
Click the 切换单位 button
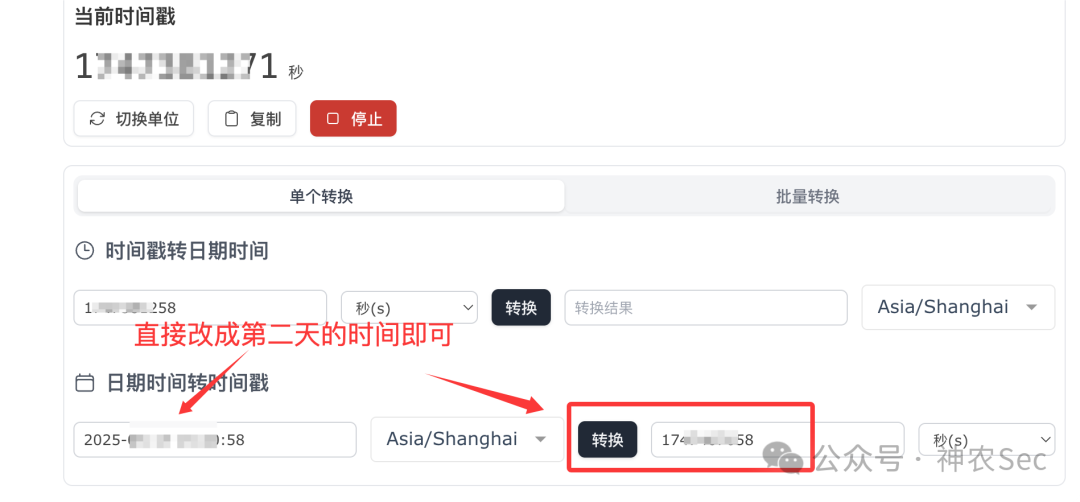134,118
